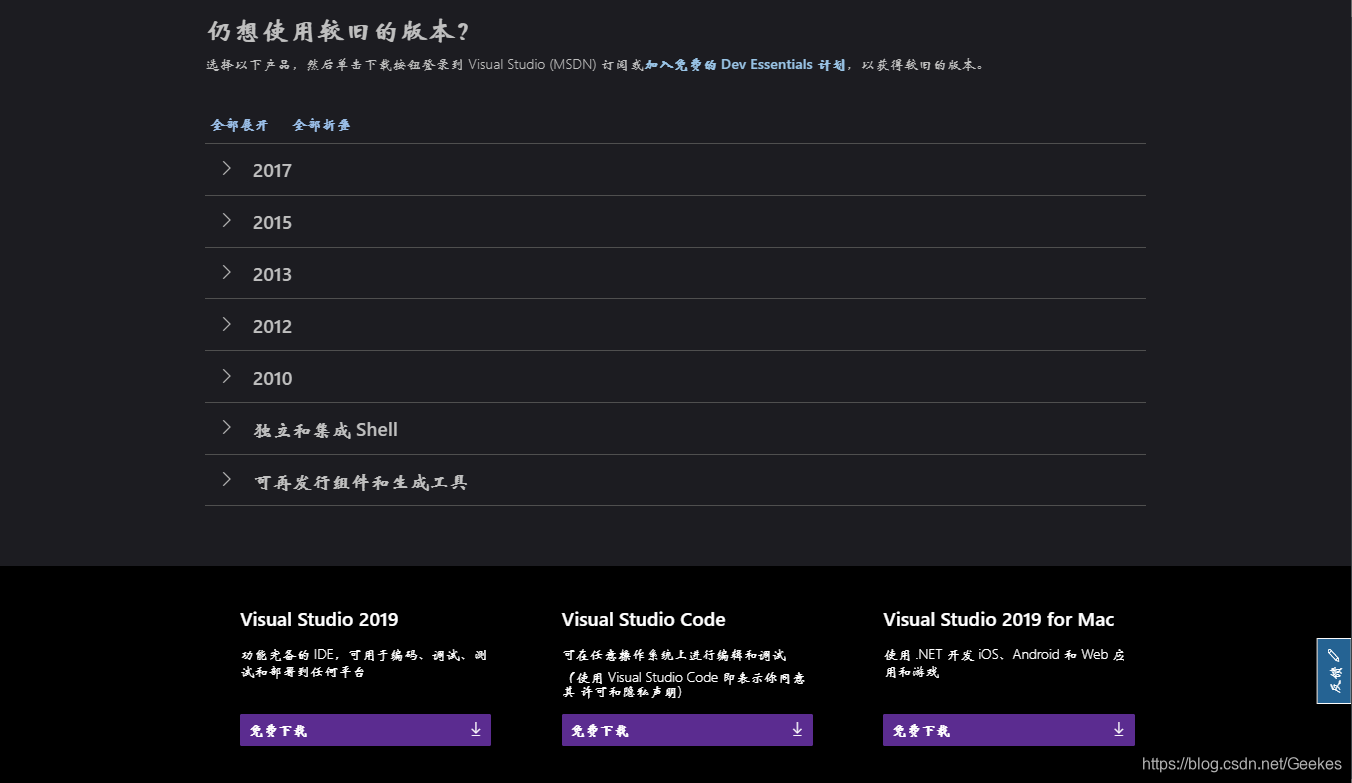Image resolution: width=1352 pixels, height=783 pixels.
Task: Click the 使用 .NET 开发 iOS description text
Action: pos(1005,664)
